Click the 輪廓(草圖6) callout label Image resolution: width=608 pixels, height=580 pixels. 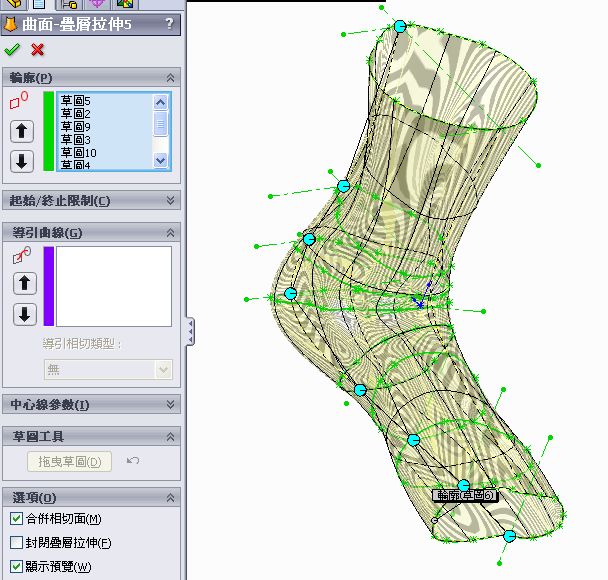point(465,495)
